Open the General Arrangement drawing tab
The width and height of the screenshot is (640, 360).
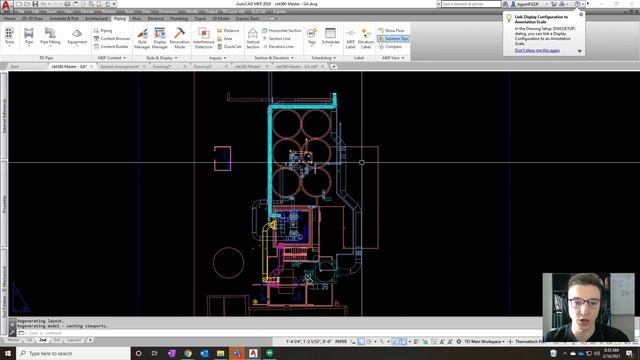(120, 66)
